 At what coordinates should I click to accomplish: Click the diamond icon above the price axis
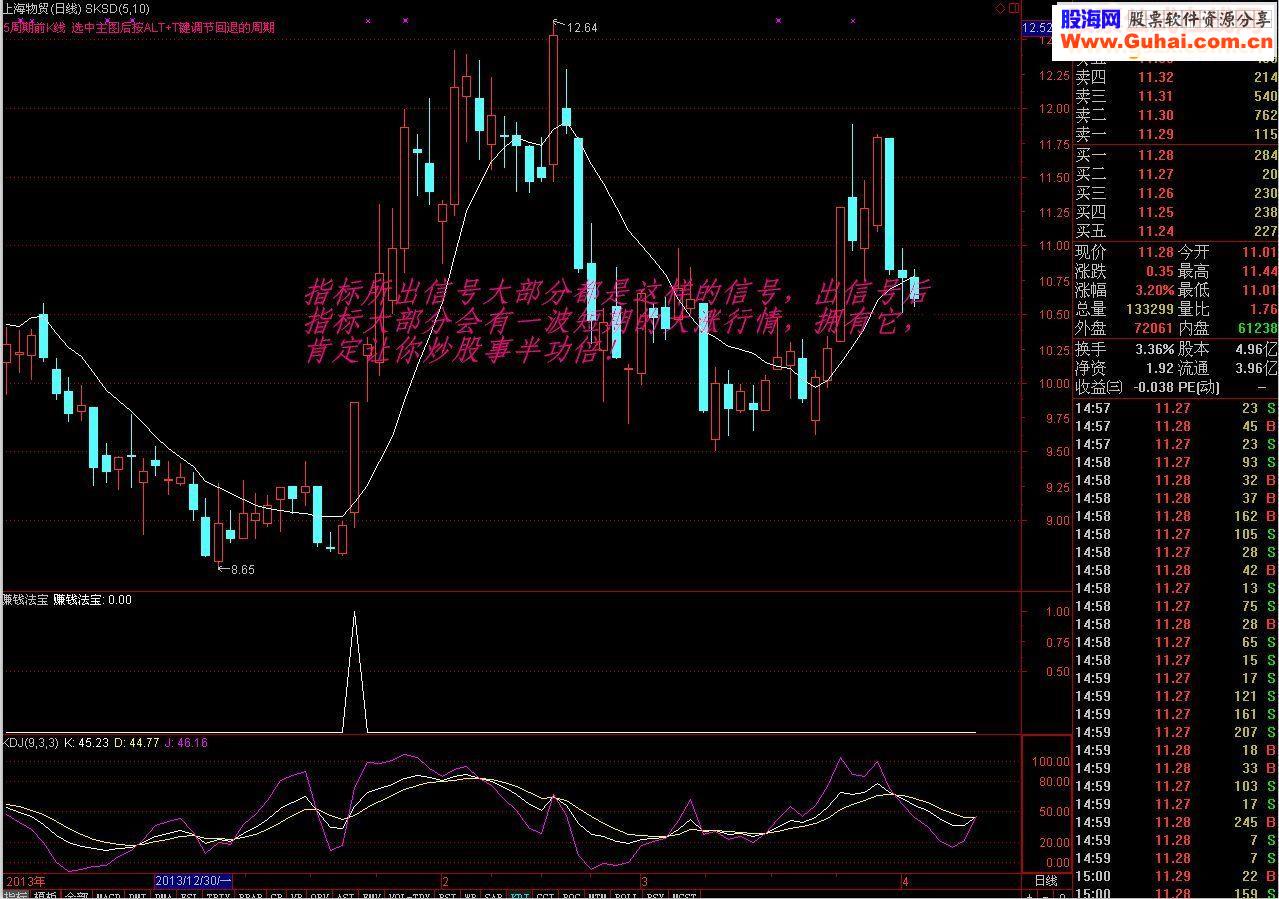1000,8
